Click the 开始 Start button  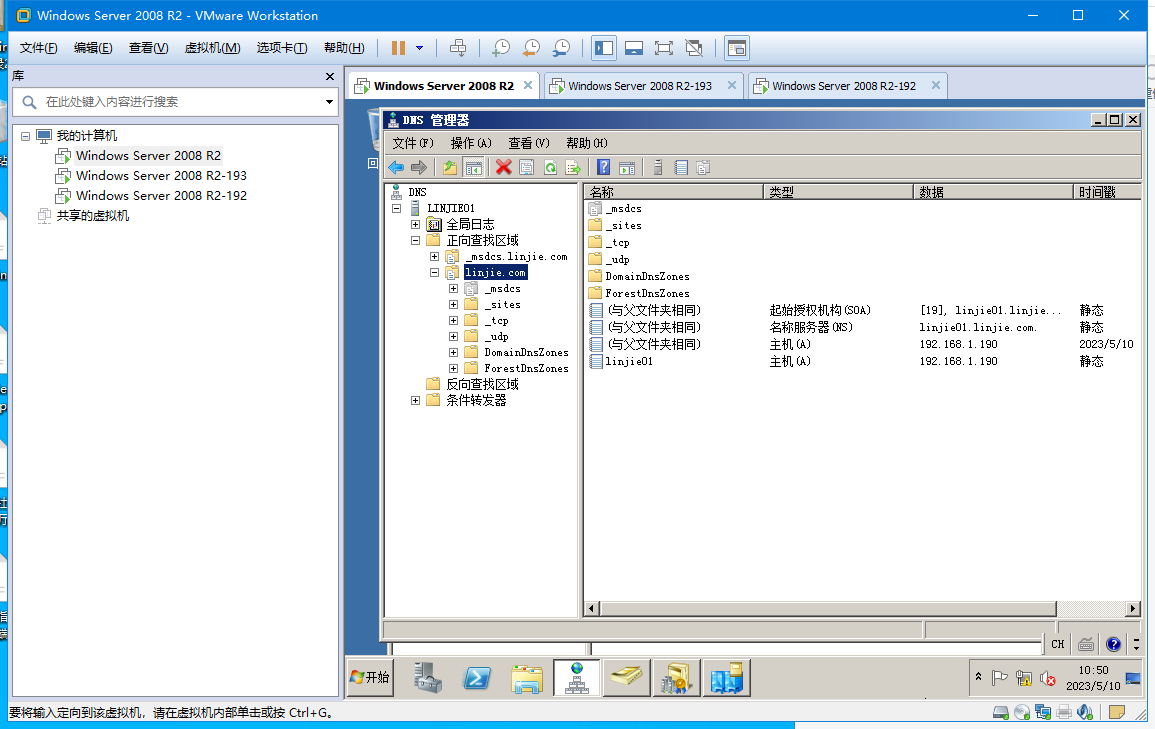pos(371,677)
